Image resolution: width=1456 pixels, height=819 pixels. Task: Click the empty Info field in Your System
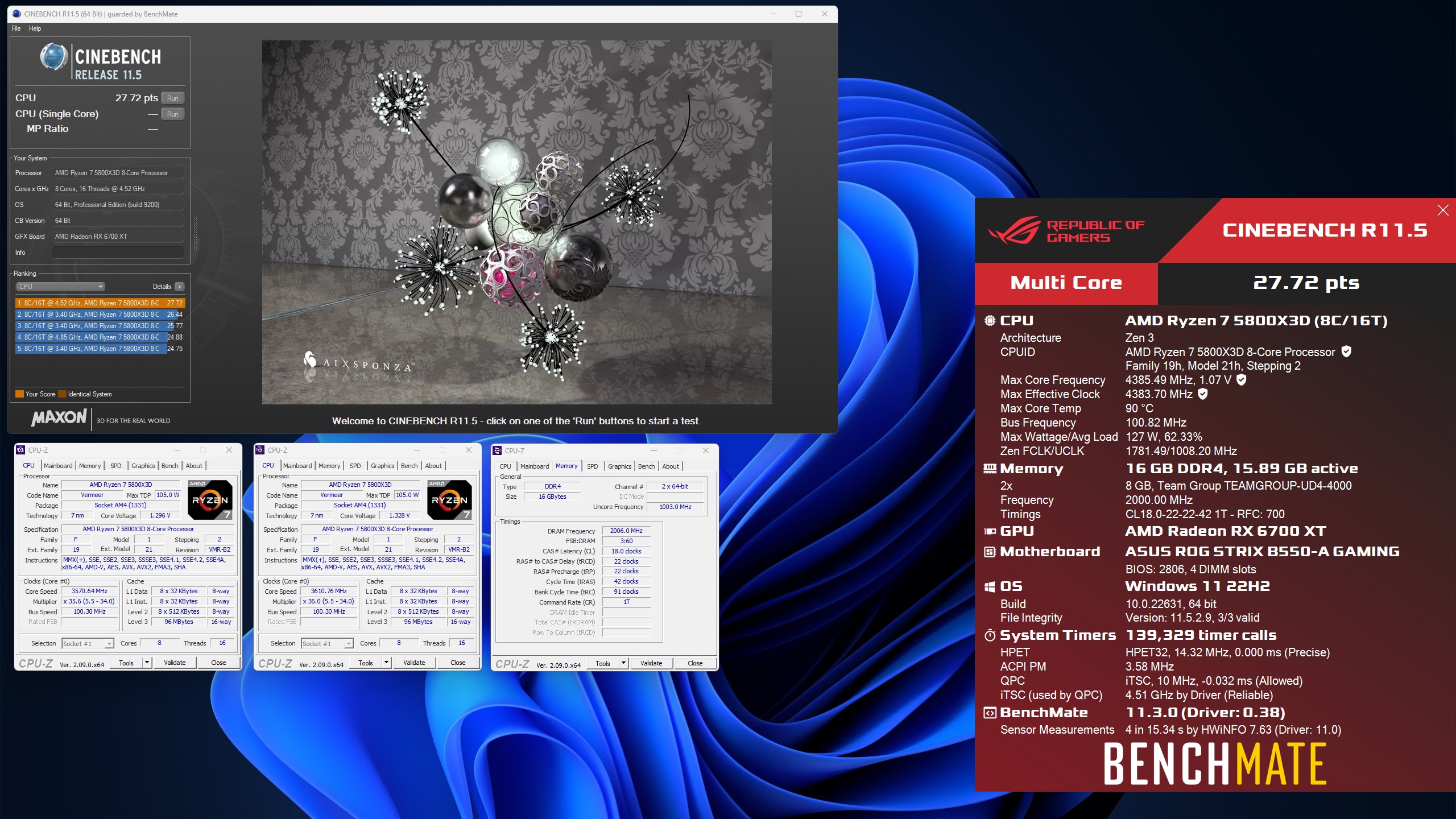(x=118, y=253)
